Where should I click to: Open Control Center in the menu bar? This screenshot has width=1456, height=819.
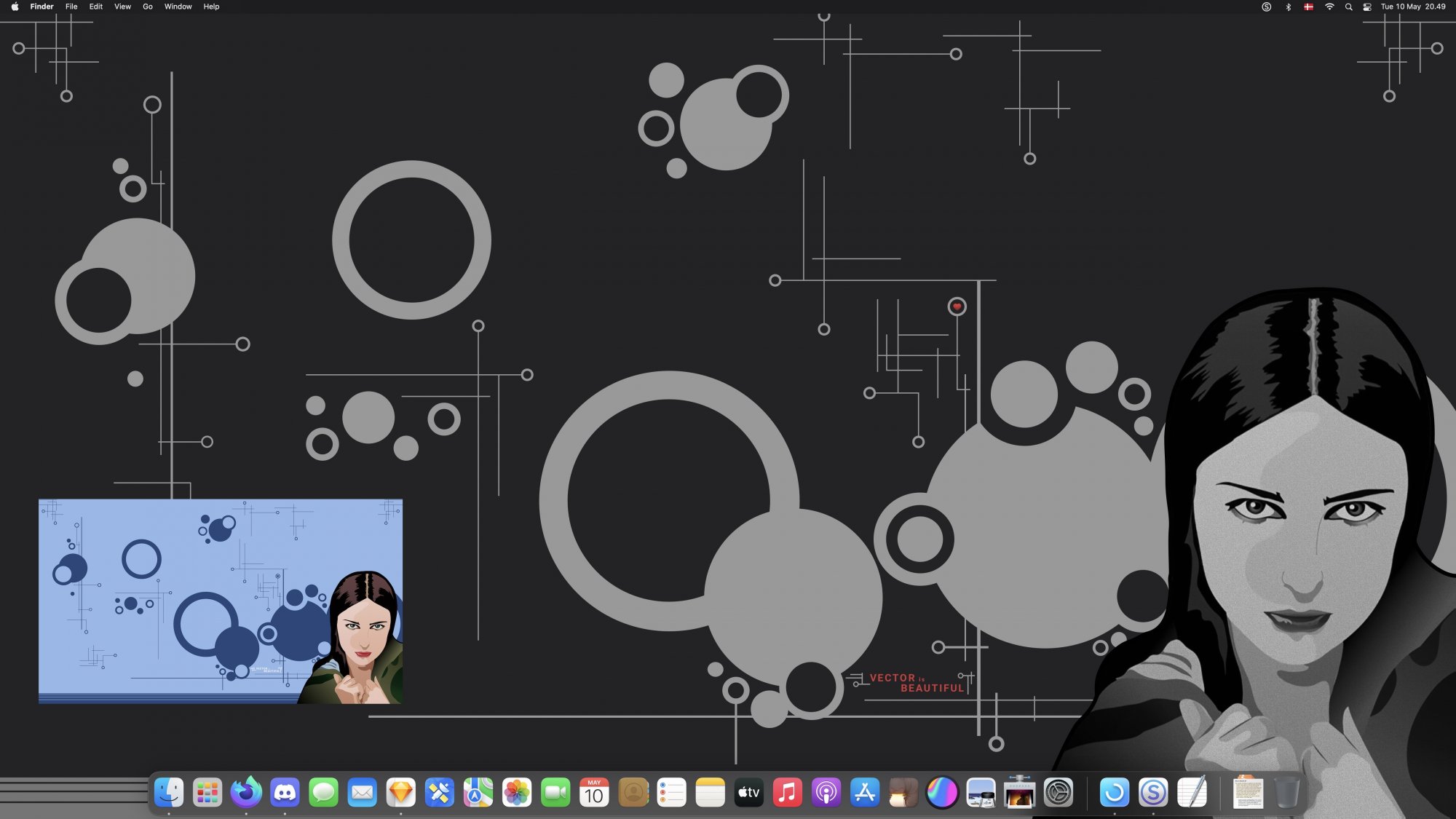coord(1367,7)
